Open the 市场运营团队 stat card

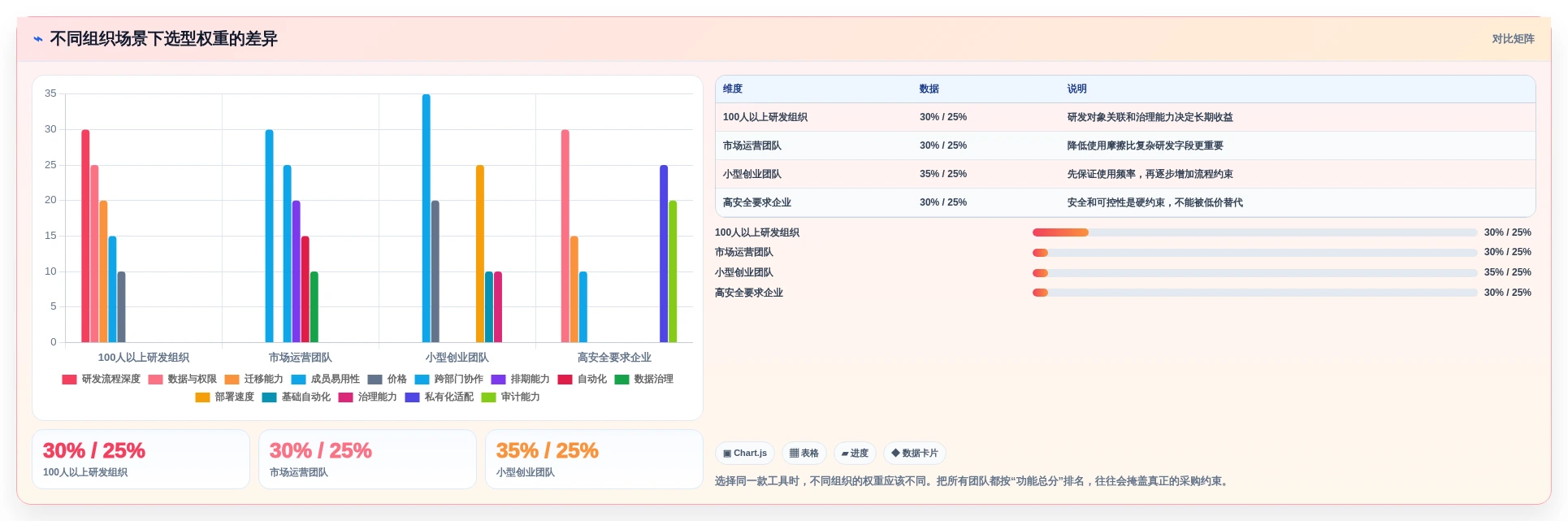click(367, 459)
